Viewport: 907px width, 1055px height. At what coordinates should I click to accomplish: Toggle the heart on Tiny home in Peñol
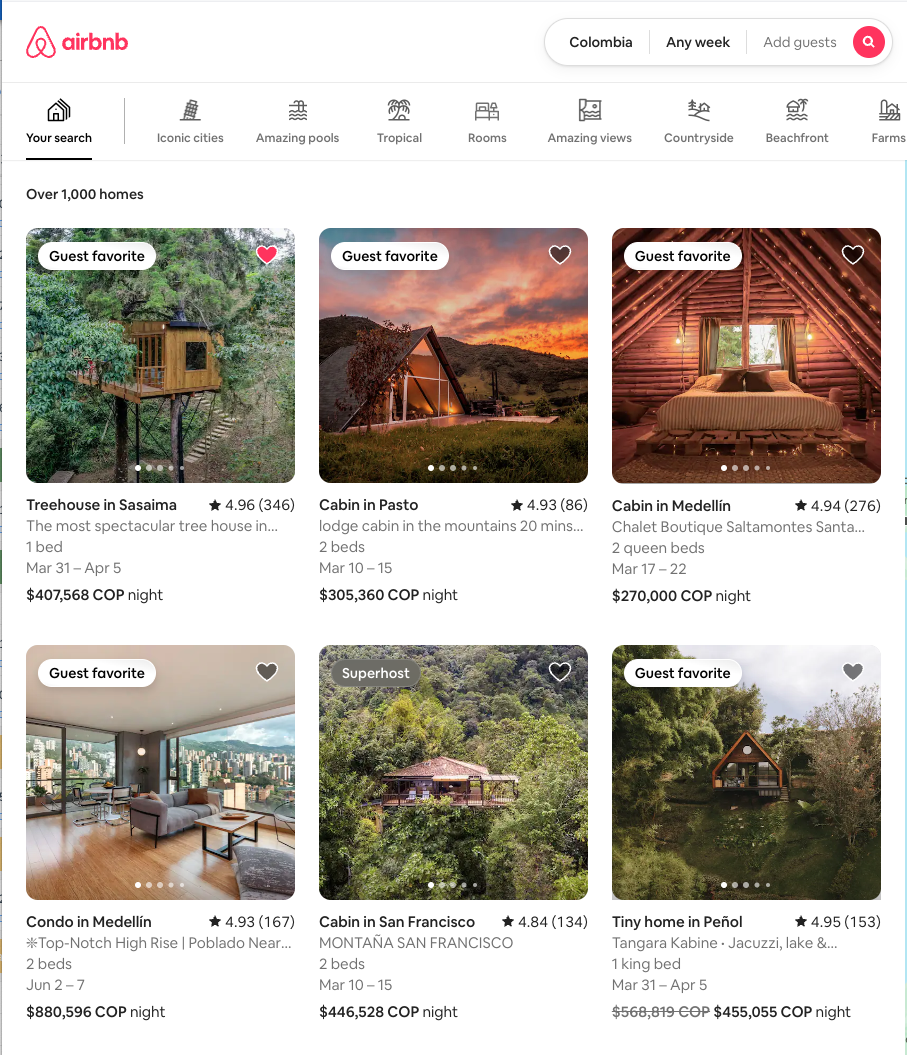click(x=852, y=671)
